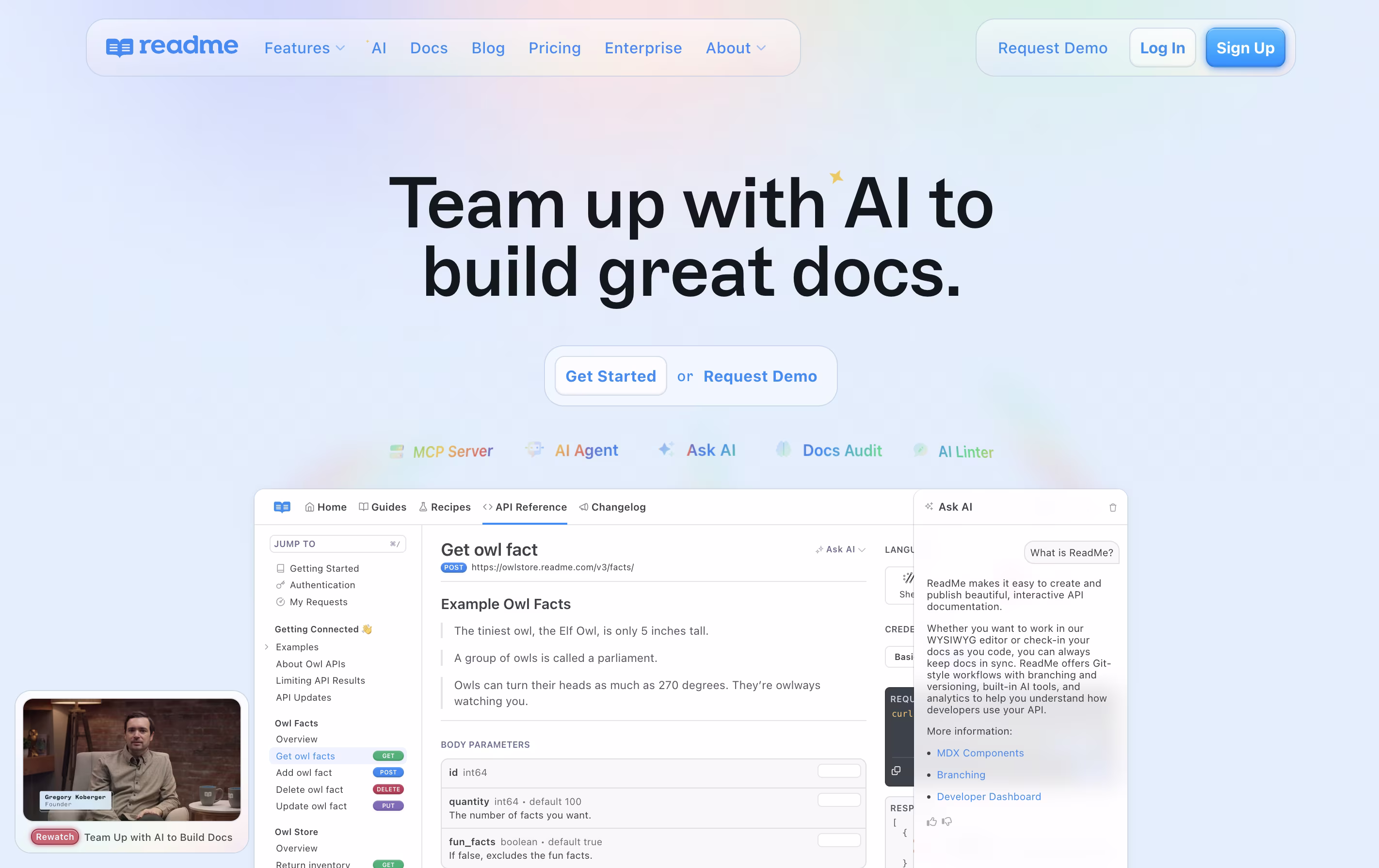The image size is (1379, 868).
Task: Select the AI Agent feature
Action: coord(572,450)
